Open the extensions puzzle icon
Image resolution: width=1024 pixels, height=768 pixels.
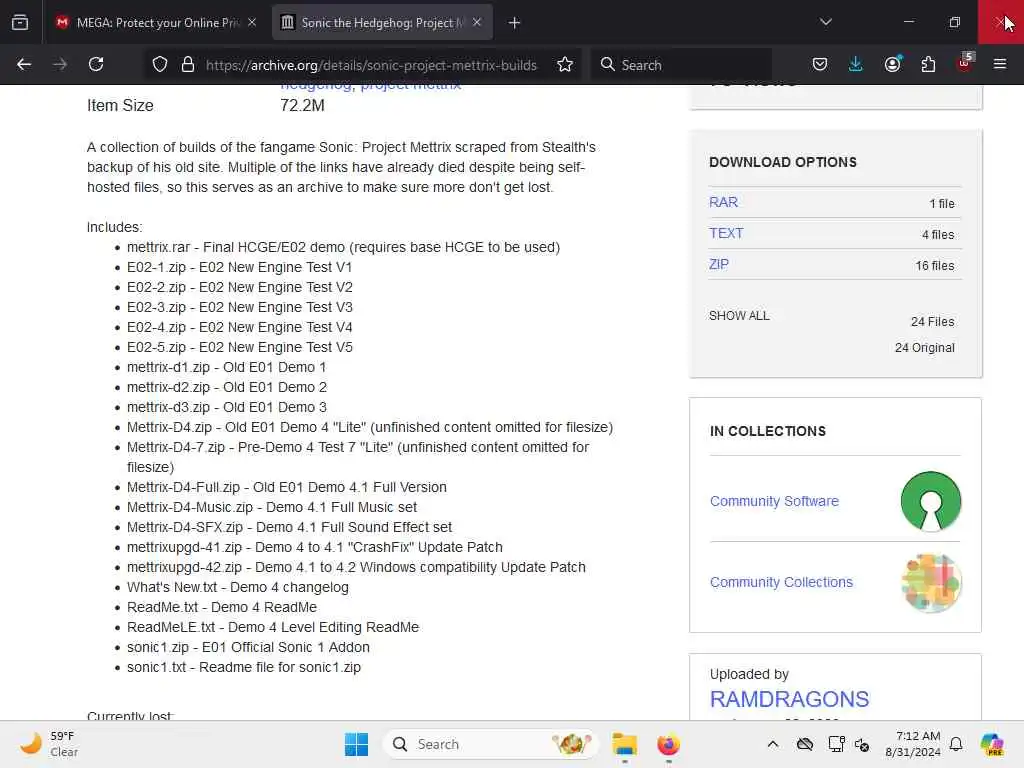(928, 64)
